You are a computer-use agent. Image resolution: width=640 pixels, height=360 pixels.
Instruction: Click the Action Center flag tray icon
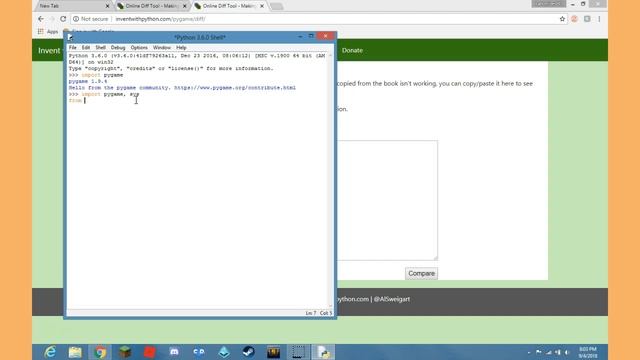tap(539, 352)
